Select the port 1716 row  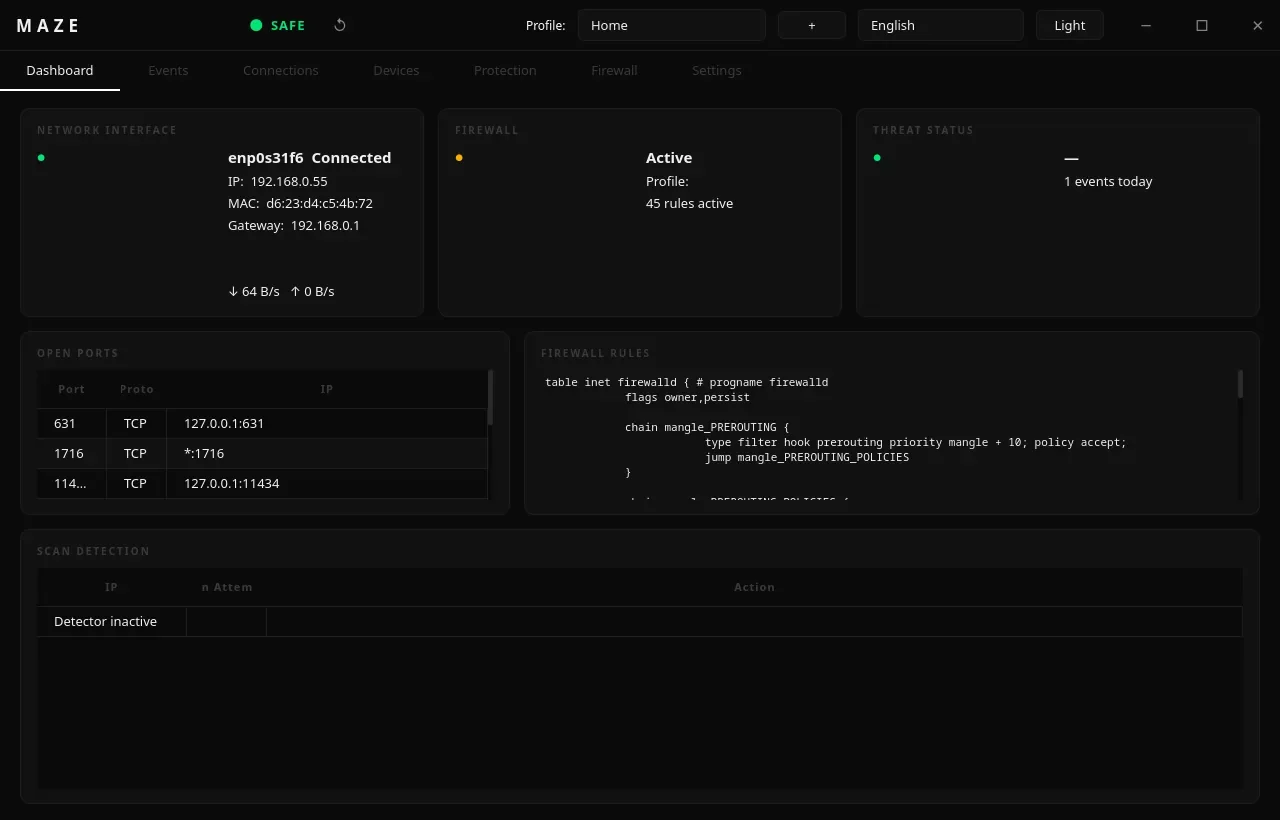click(x=263, y=453)
